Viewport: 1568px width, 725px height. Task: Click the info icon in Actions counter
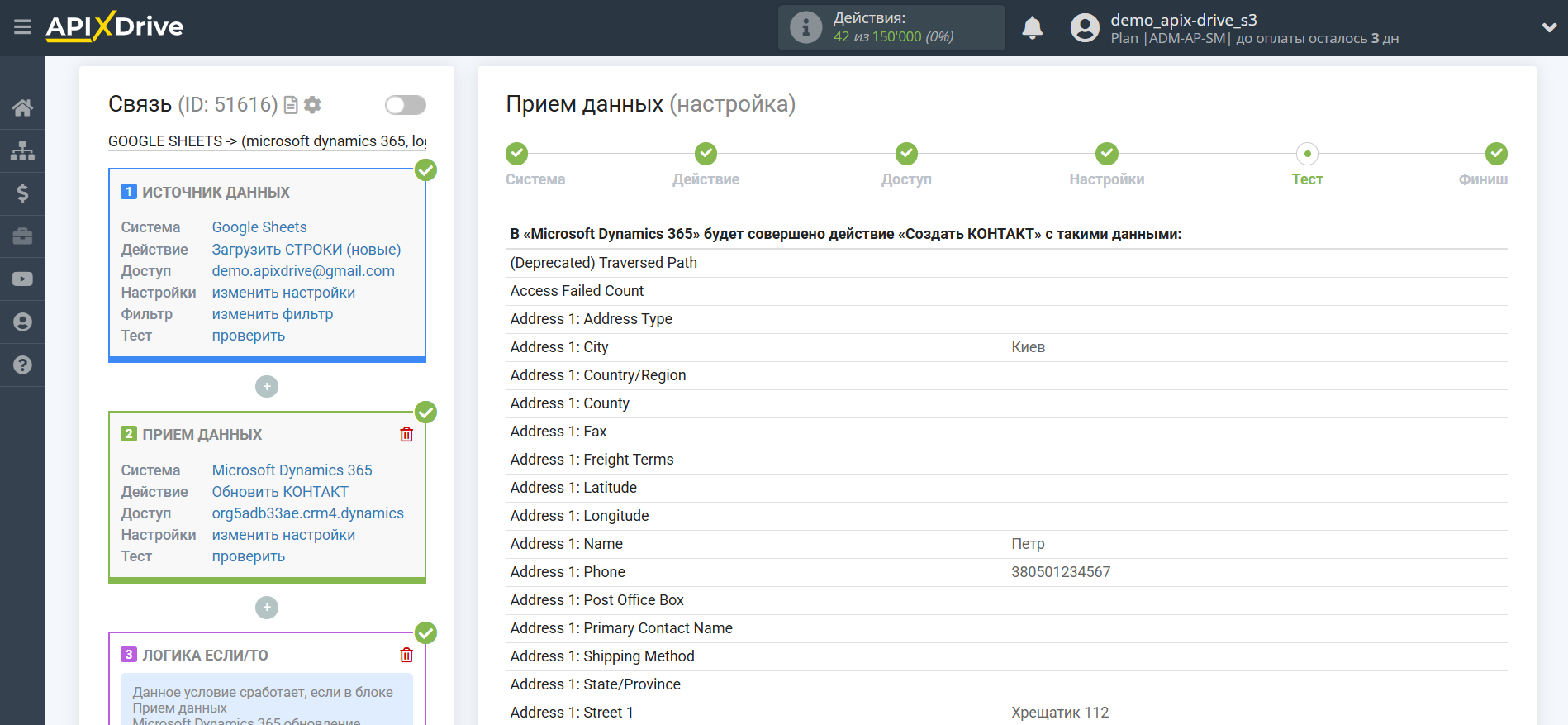point(805,28)
